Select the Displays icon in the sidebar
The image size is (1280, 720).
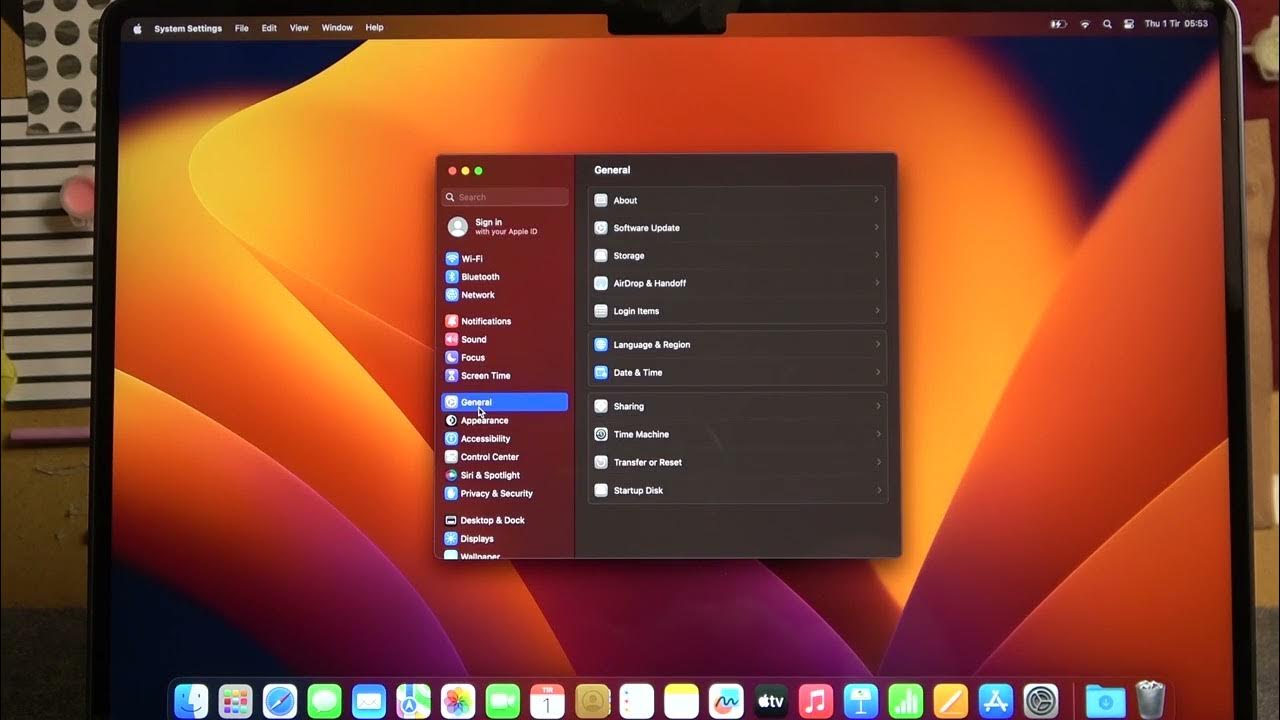tap(452, 538)
